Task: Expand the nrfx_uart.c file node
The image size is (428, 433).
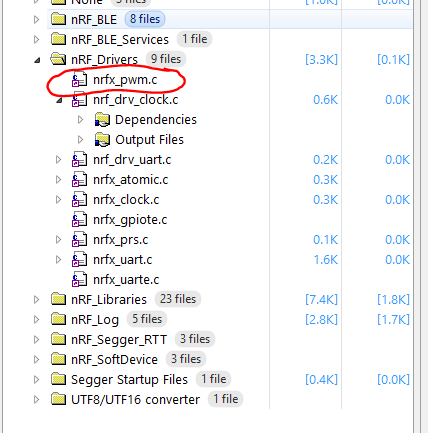Action: click(x=58, y=260)
